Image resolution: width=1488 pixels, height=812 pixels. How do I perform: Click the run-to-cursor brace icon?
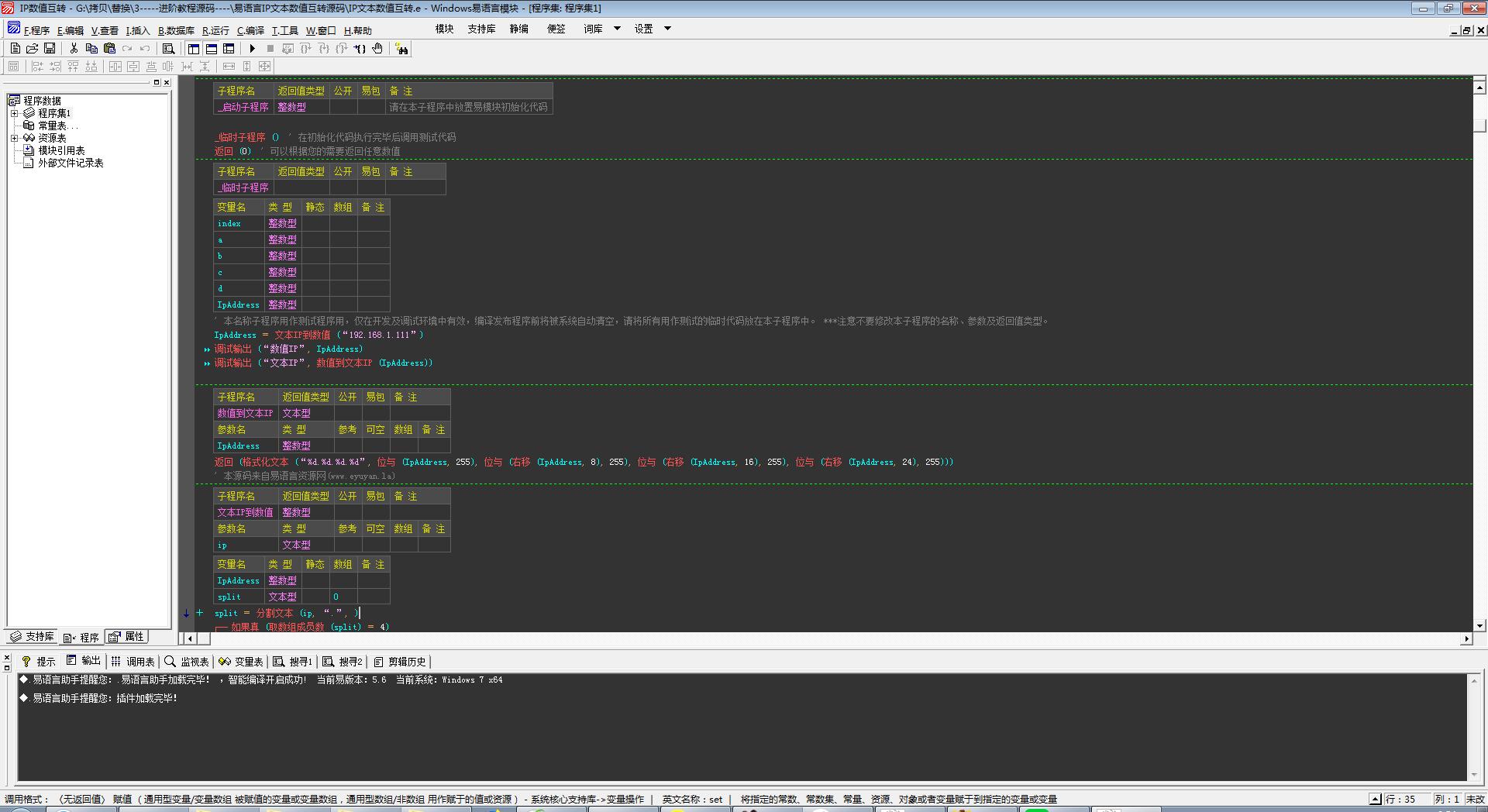[x=360, y=48]
